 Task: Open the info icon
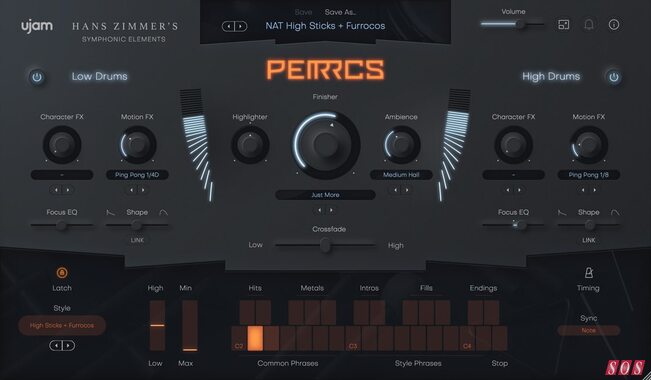[x=614, y=25]
